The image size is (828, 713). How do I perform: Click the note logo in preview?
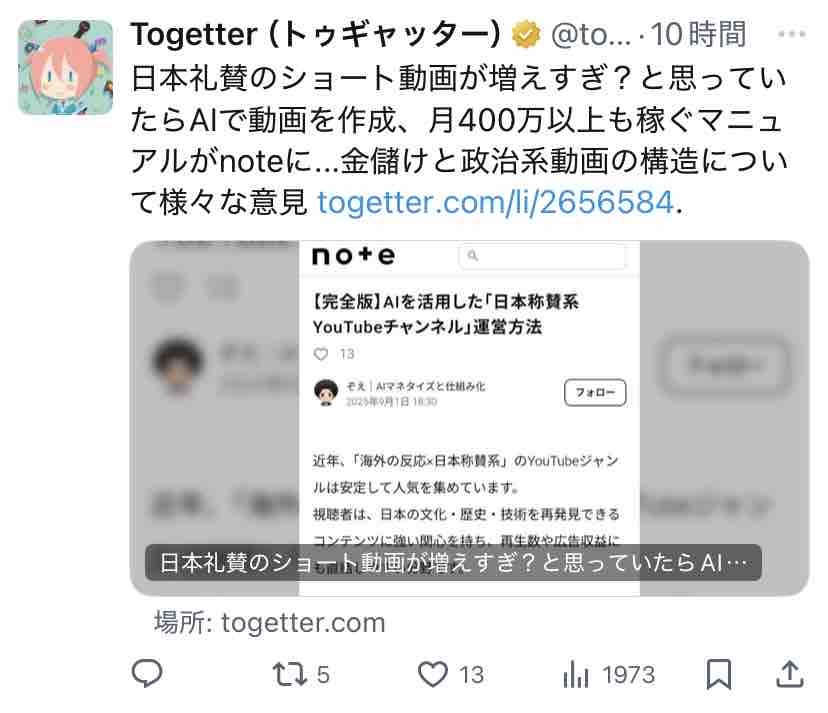(353, 256)
